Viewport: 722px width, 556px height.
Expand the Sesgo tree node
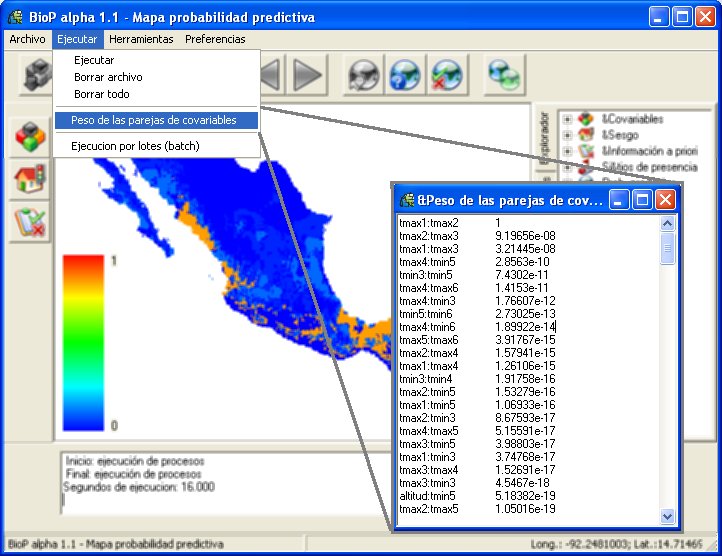(567, 135)
